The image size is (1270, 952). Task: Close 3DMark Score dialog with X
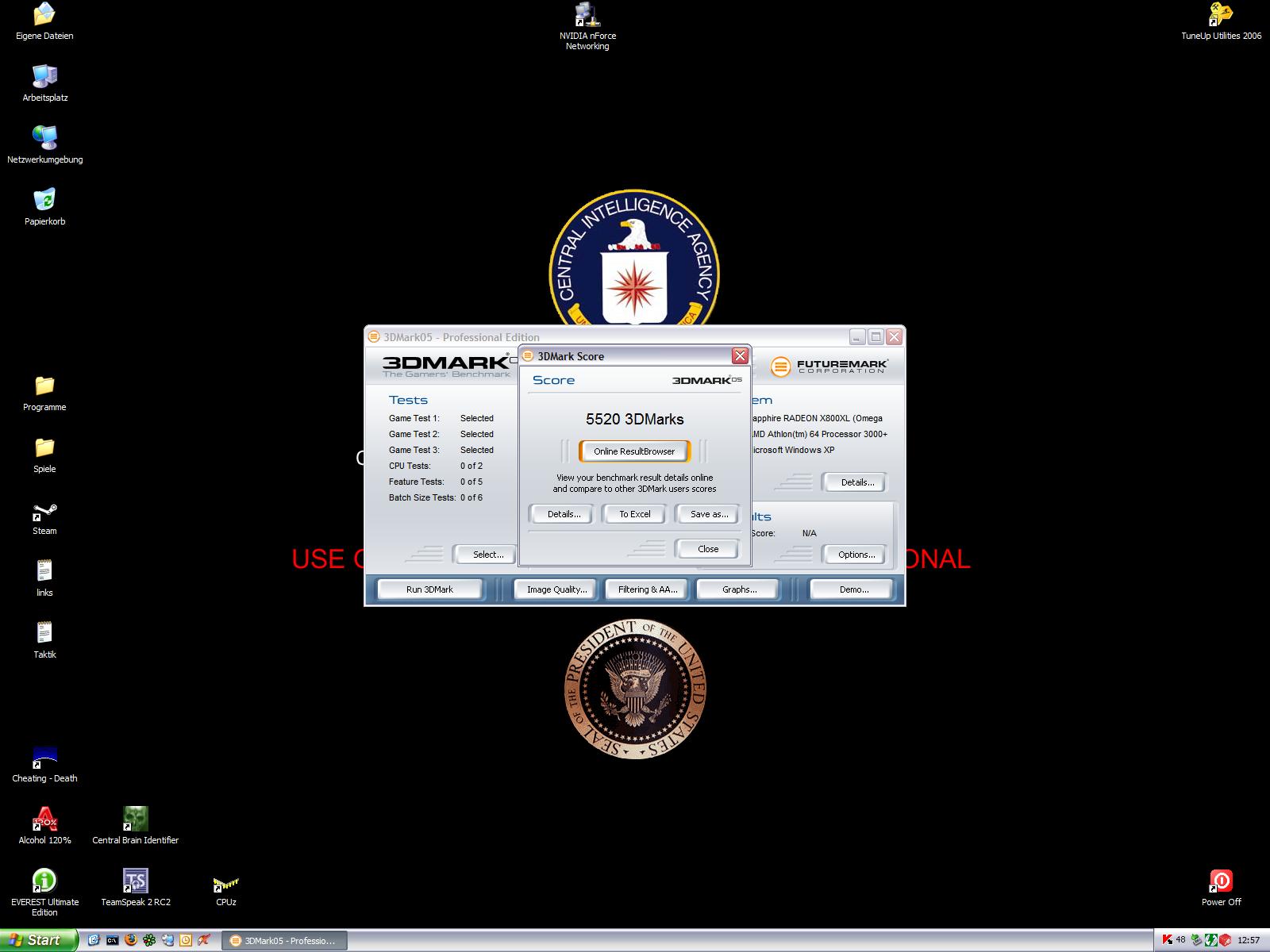[x=740, y=355]
